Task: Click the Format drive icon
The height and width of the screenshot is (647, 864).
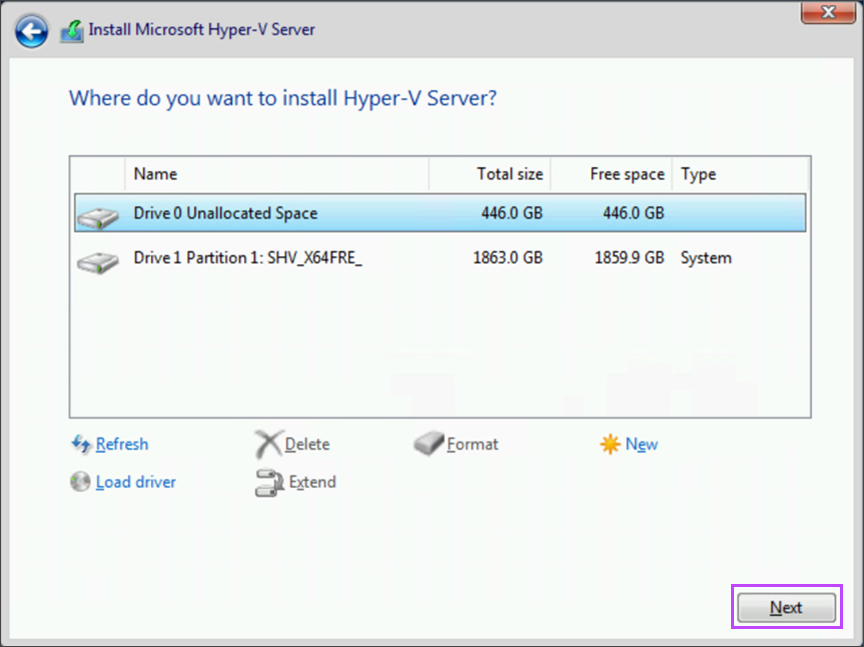Action: [x=428, y=444]
